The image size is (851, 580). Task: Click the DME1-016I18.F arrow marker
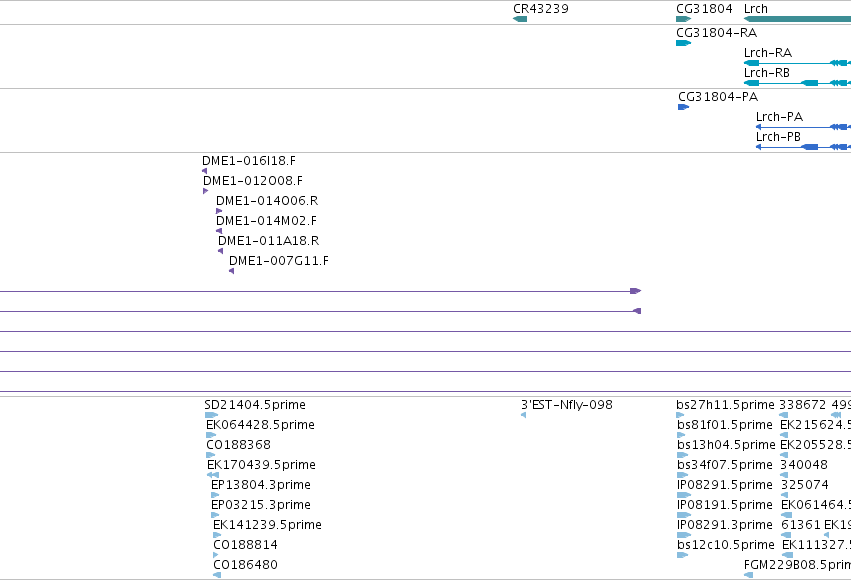(x=204, y=171)
